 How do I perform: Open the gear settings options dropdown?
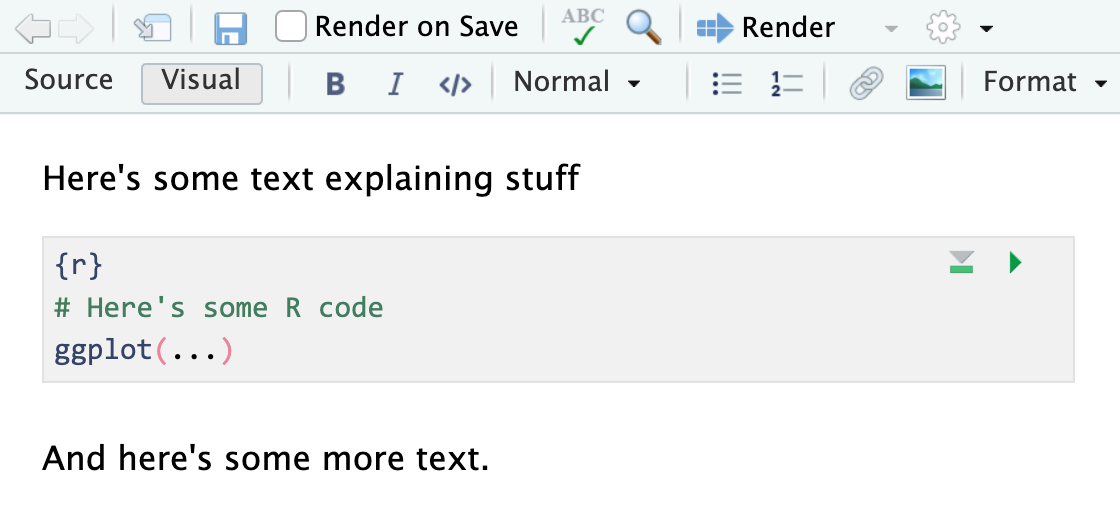[957, 28]
